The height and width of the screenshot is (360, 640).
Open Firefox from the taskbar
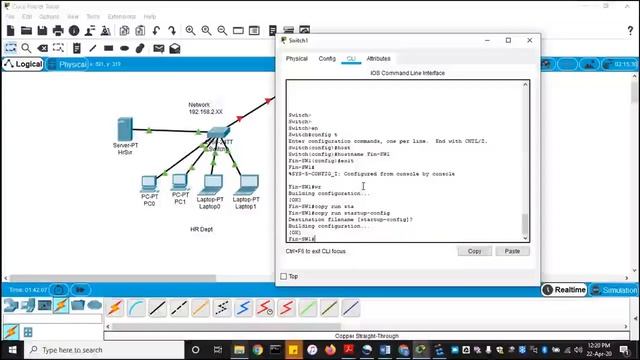[330, 350]
